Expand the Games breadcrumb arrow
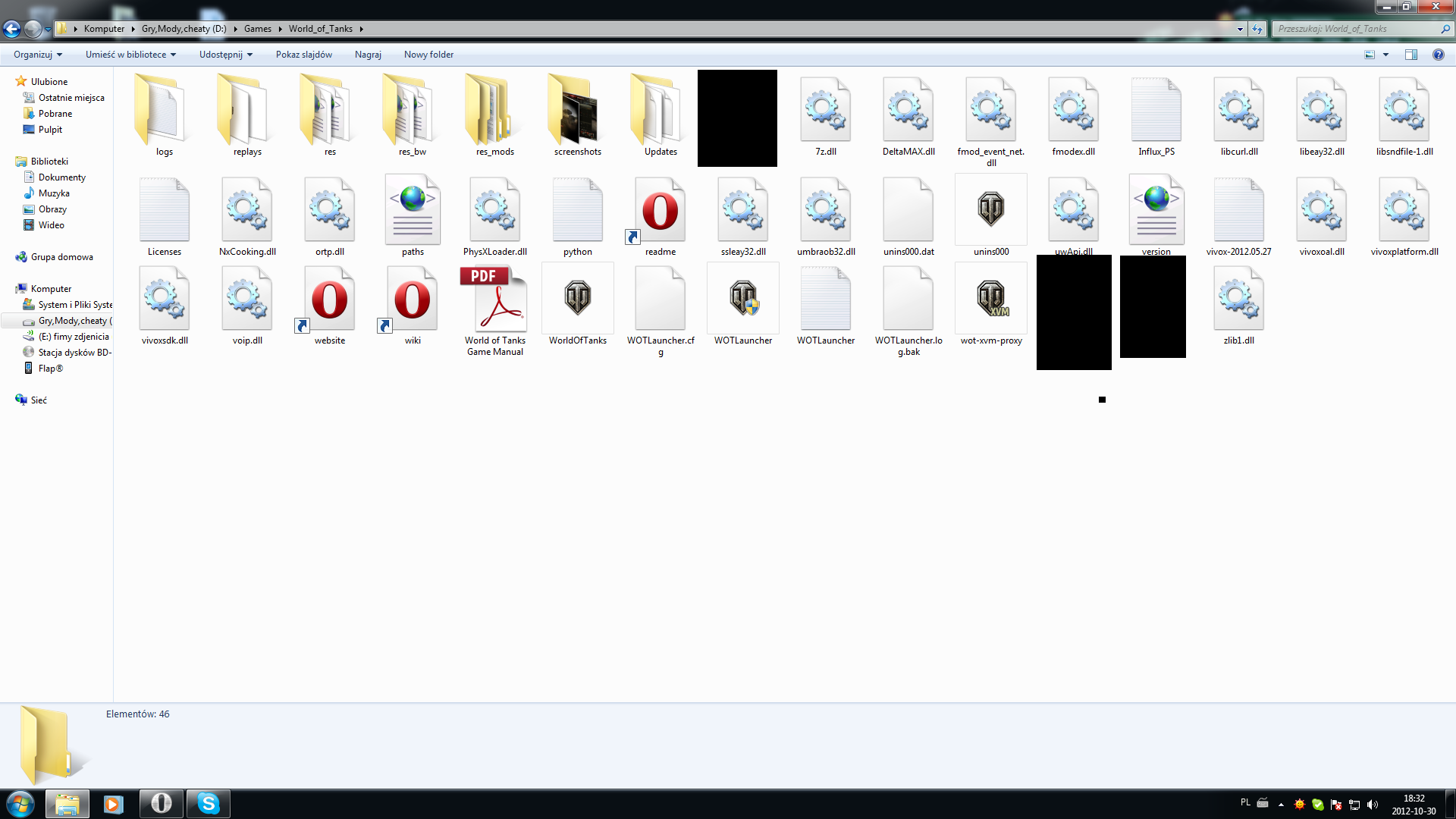This screenshot has height=819, width=1456. pyautogui.click(x=280, y=29)
